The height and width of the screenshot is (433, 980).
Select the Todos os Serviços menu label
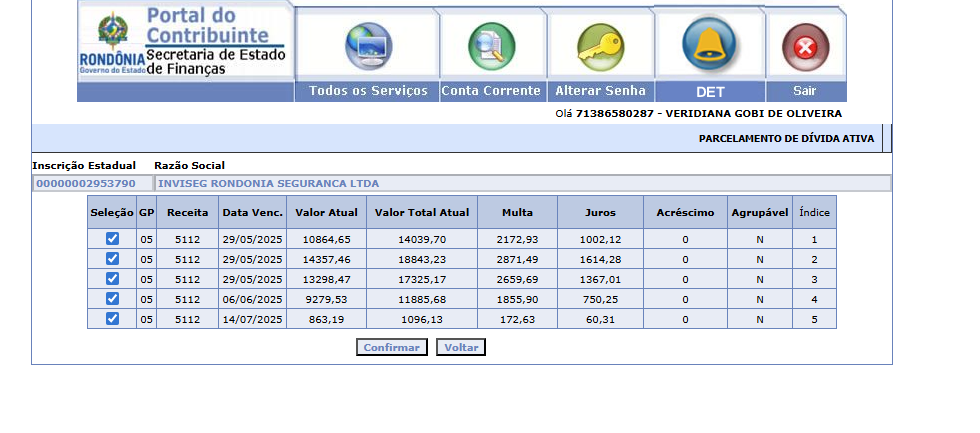tap(368, 91)
